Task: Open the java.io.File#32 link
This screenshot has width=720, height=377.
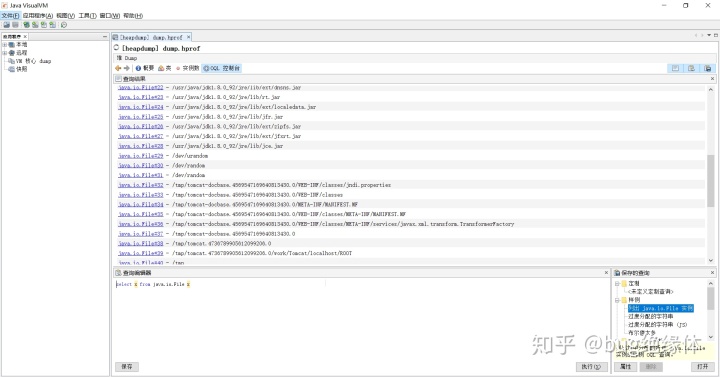Action: (141, 185)
